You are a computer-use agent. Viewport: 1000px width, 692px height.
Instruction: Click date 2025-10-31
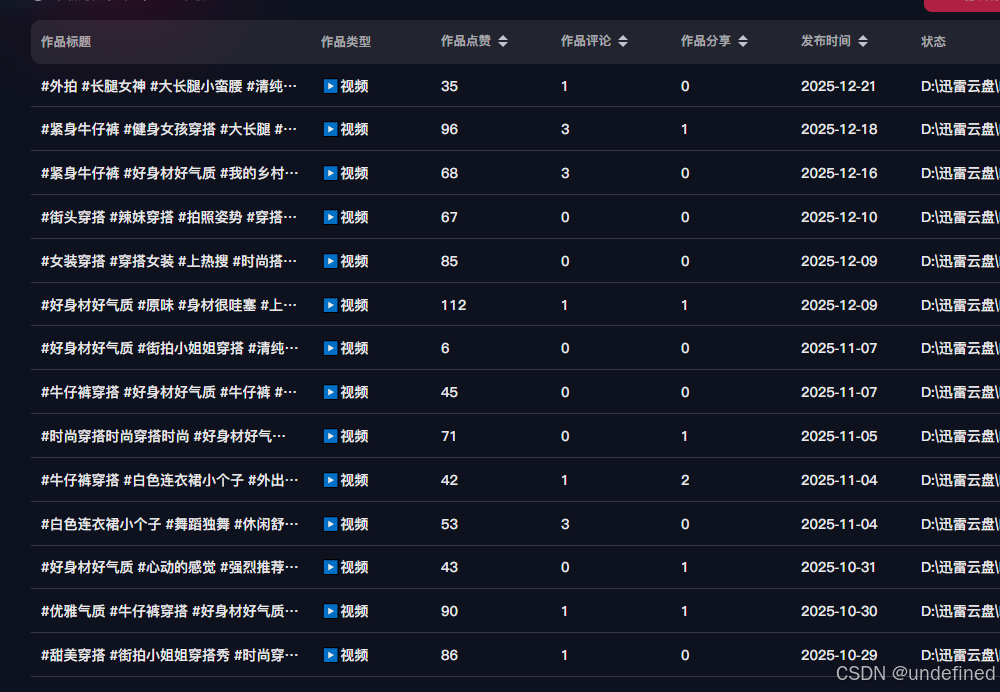point(838,567)
